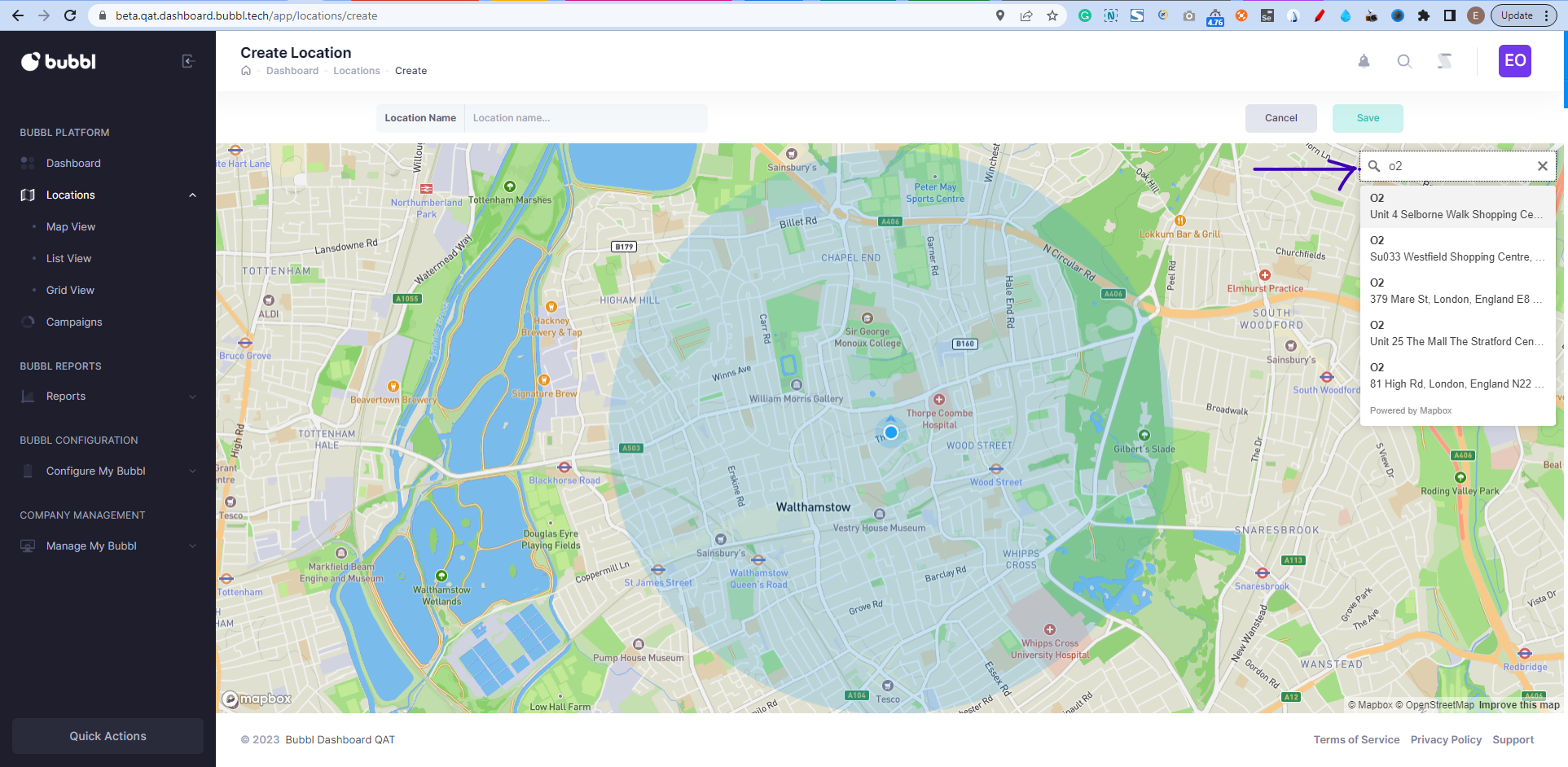Click the breadcrumb home icon
This screenshot has height=767, width=1568.
click(246, 71)
